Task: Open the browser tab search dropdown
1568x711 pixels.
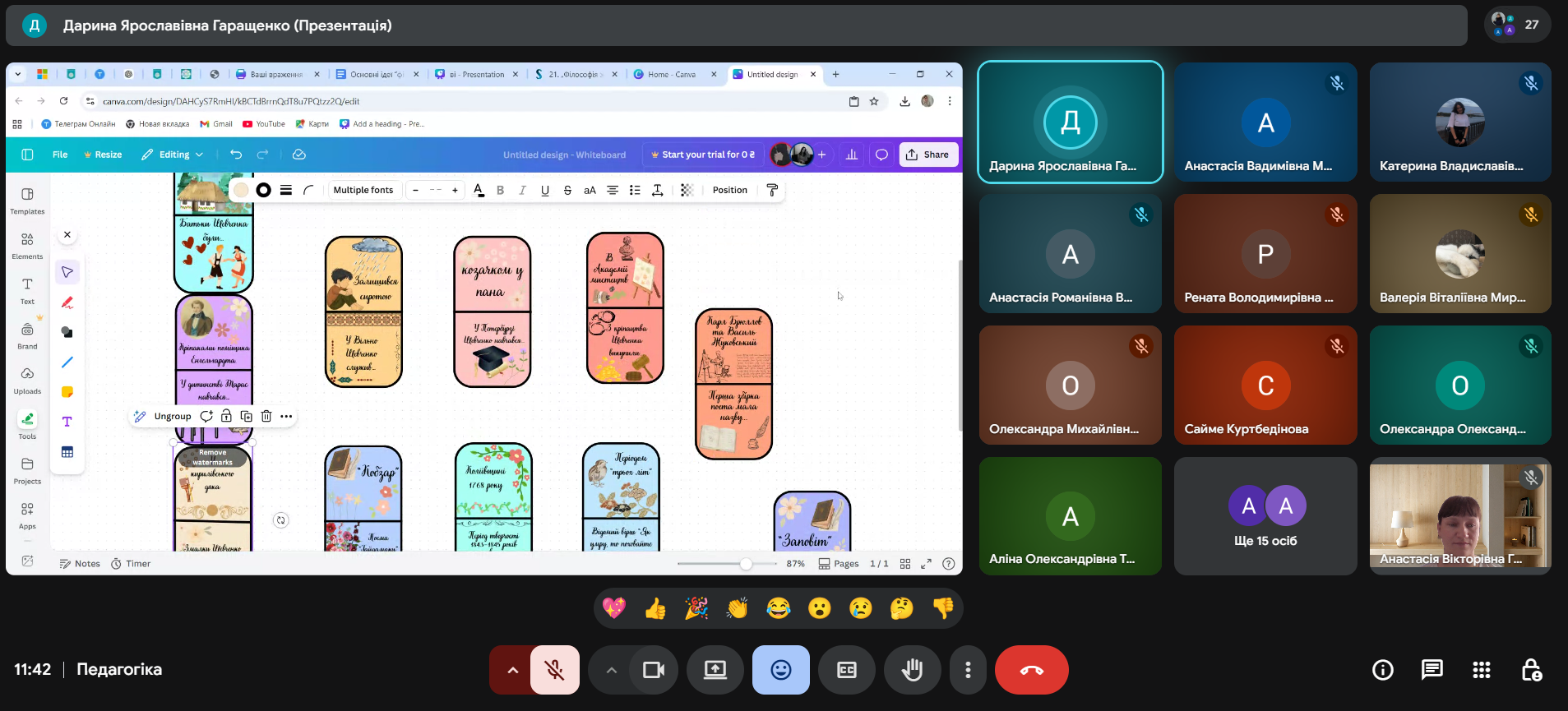Action: coord(18,74)
